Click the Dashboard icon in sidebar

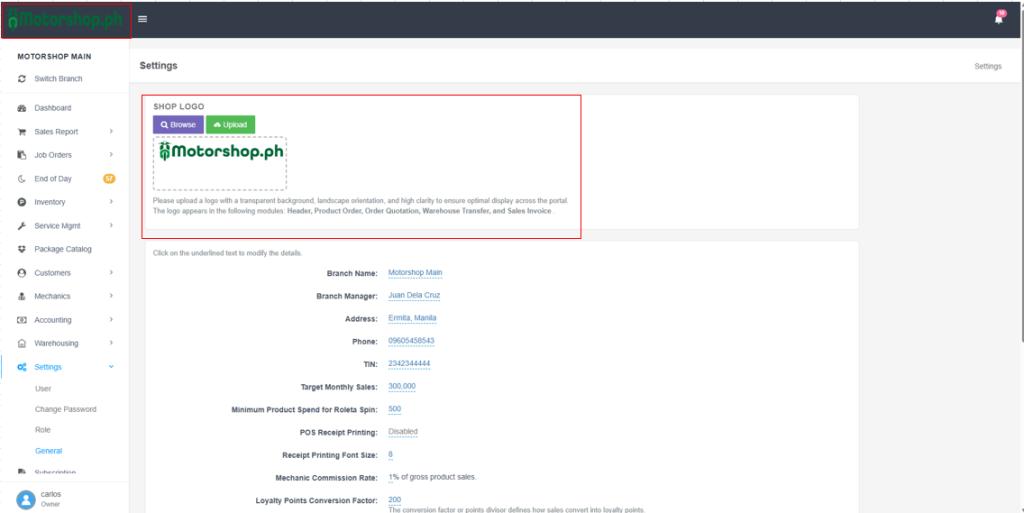[22, 108]
